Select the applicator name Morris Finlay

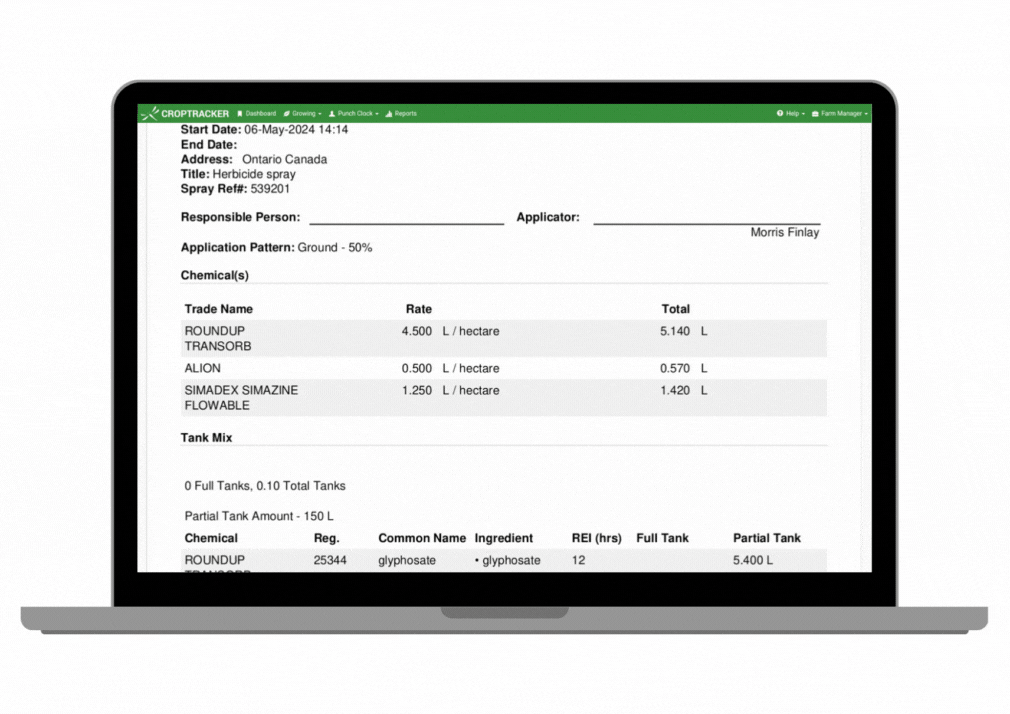pos(785,232)
